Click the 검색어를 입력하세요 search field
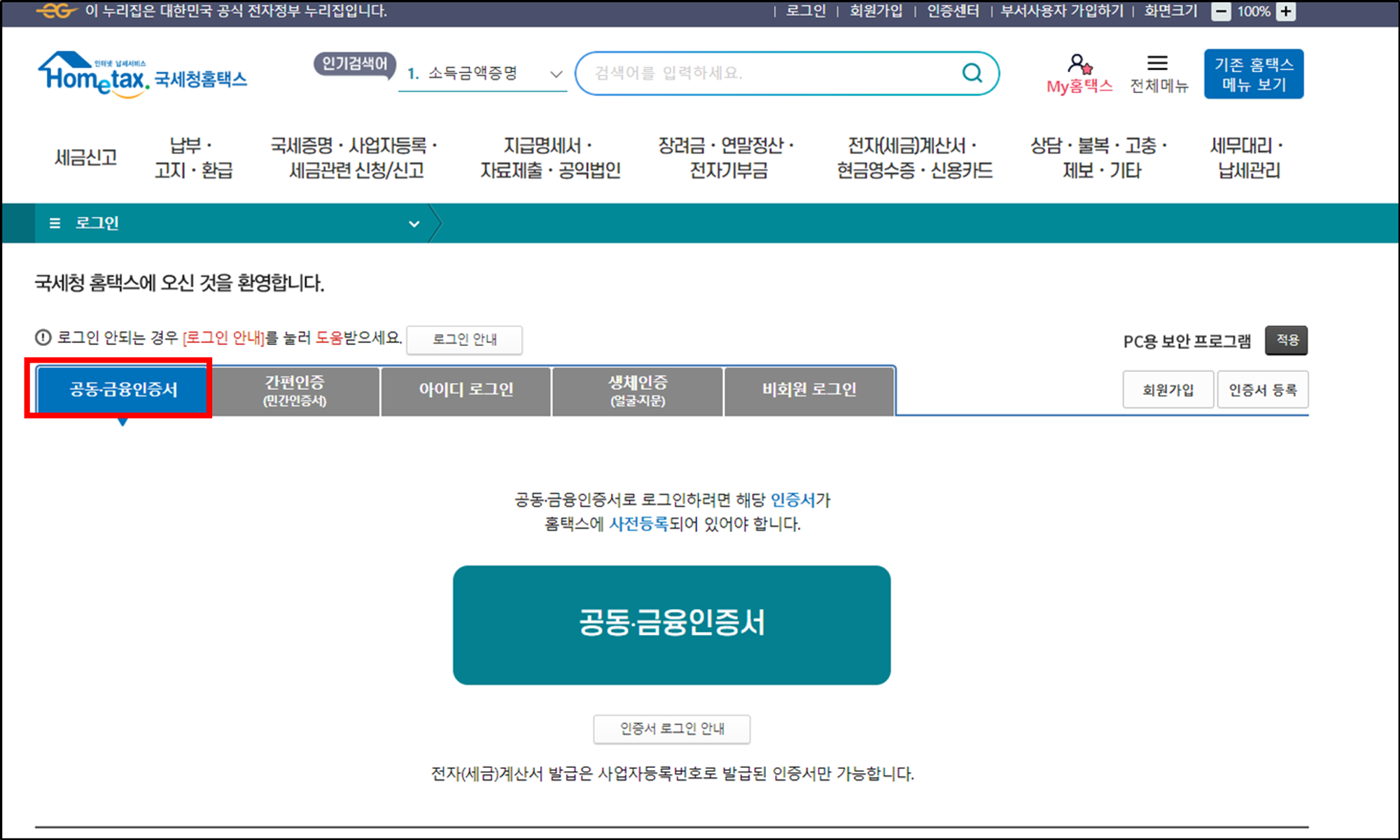Viewport: 1400px width, 840px height. click(x=770, y=73)
